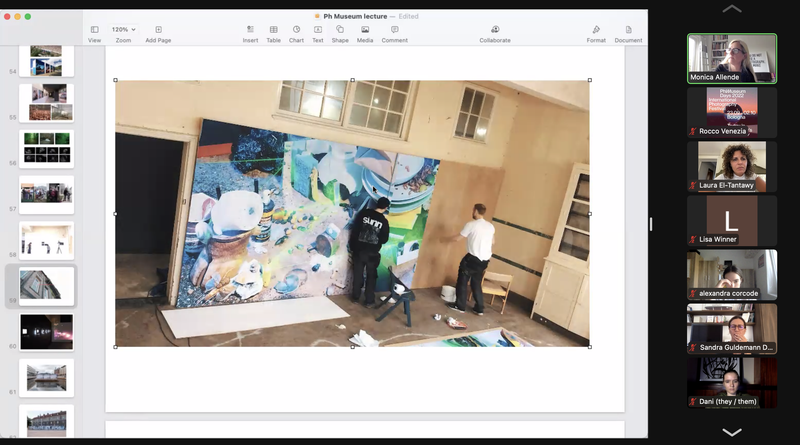Viewport: 800px width, 445px height.
Task: Open the Media browser
Action: 365,34
